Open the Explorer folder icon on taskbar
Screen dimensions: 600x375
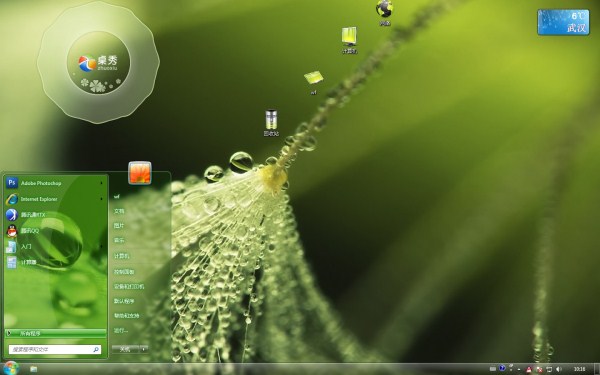click(x=34, y=369)
